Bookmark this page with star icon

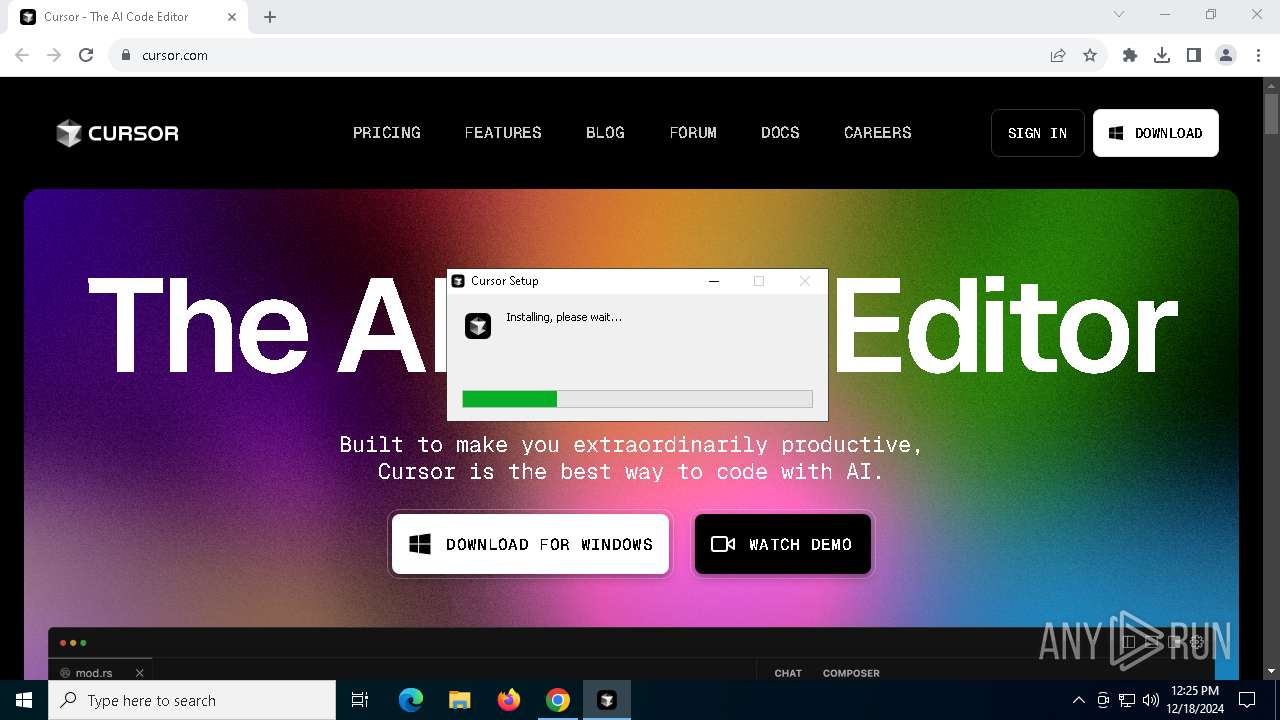[x=1090, y=55]
